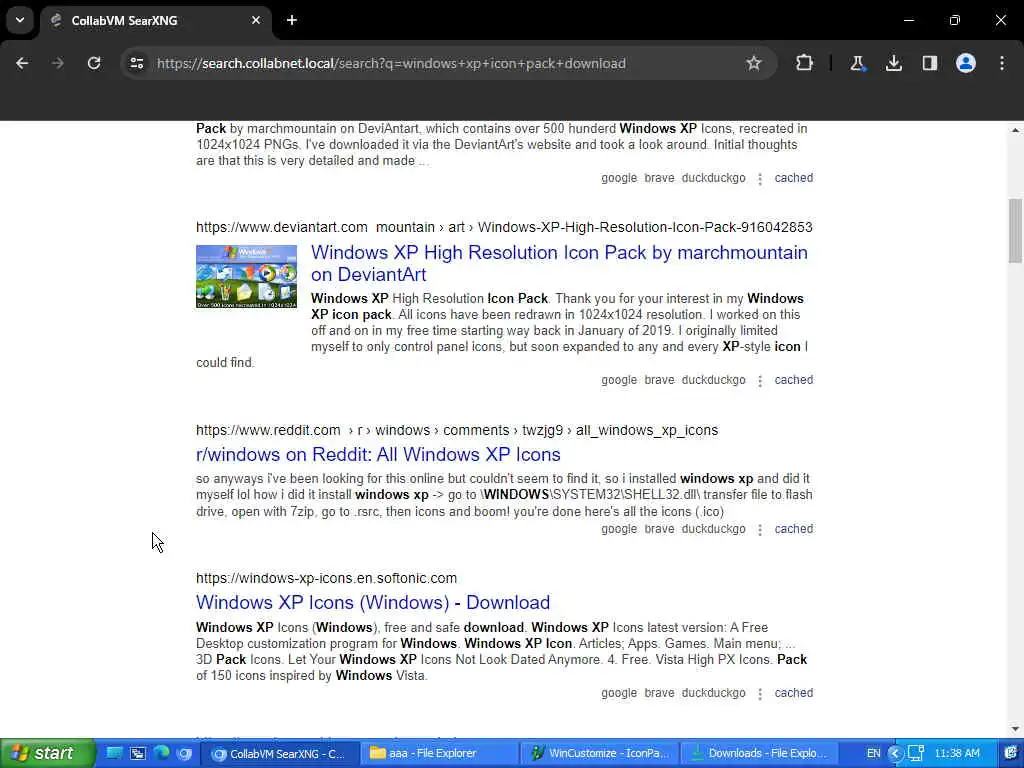Open cached version of Softonic result
The width and height of the screenshot is (1024, 768).
(x=793, y=693)
